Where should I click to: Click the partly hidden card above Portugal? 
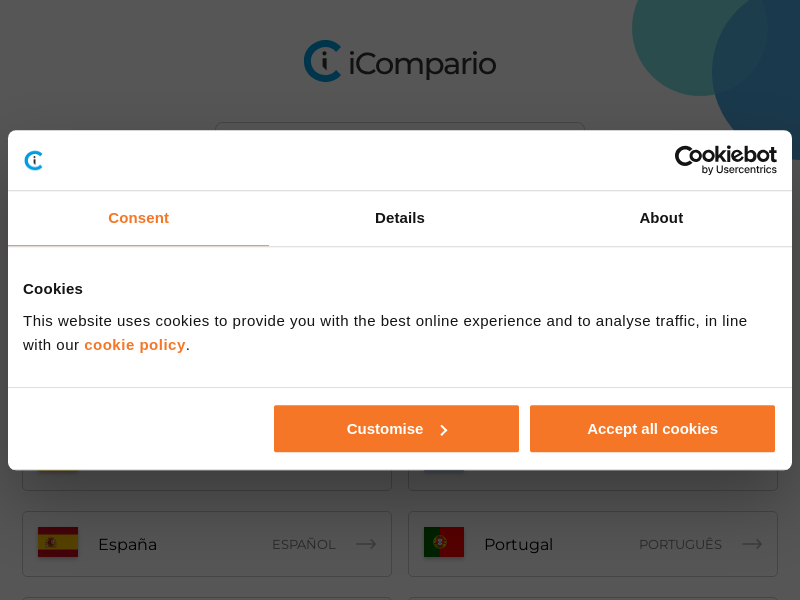tap(592, 480)
